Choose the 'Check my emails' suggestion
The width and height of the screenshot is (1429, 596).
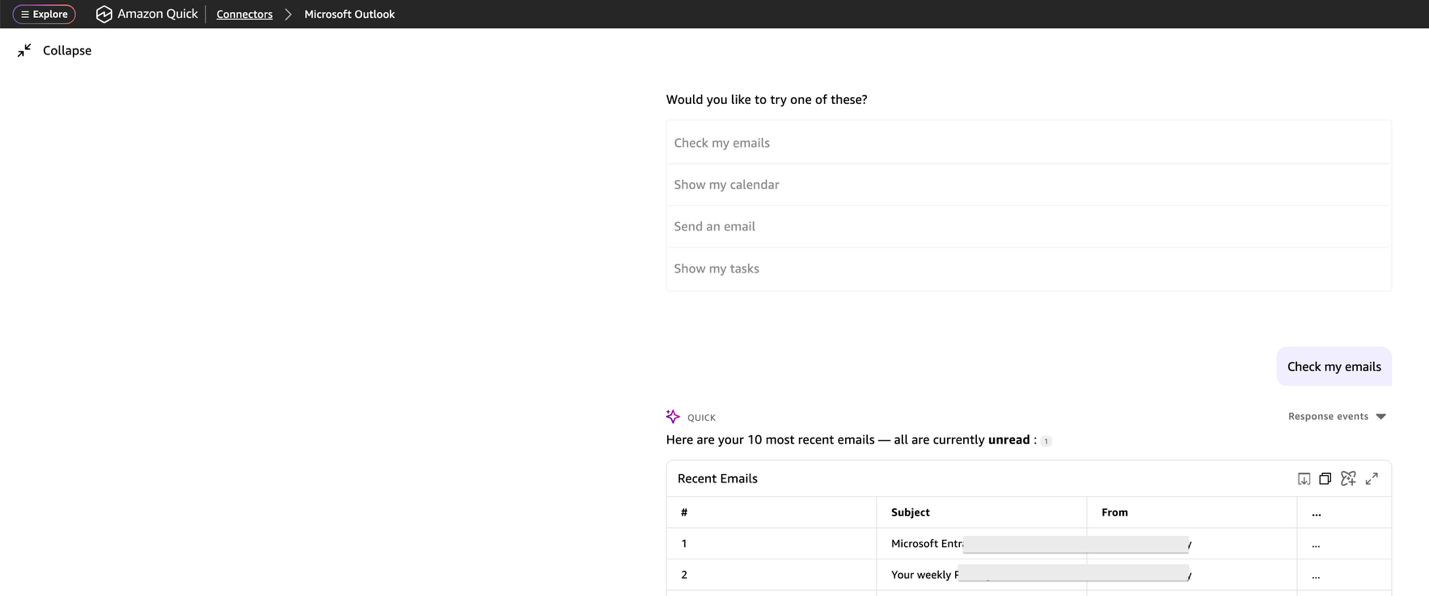tap(1028, 143)
